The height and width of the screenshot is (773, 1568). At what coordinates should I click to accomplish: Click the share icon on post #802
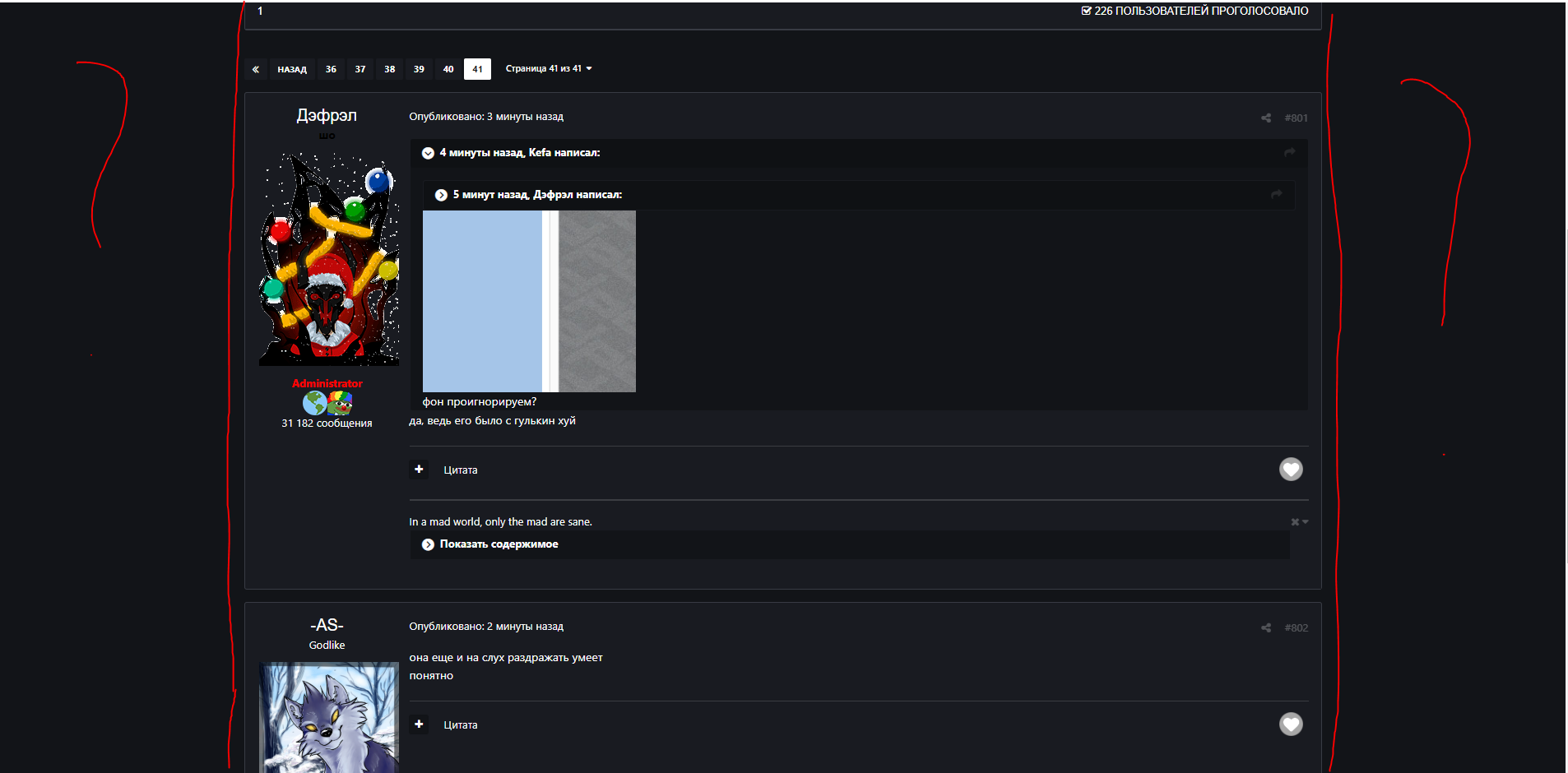pos(1264,627)
